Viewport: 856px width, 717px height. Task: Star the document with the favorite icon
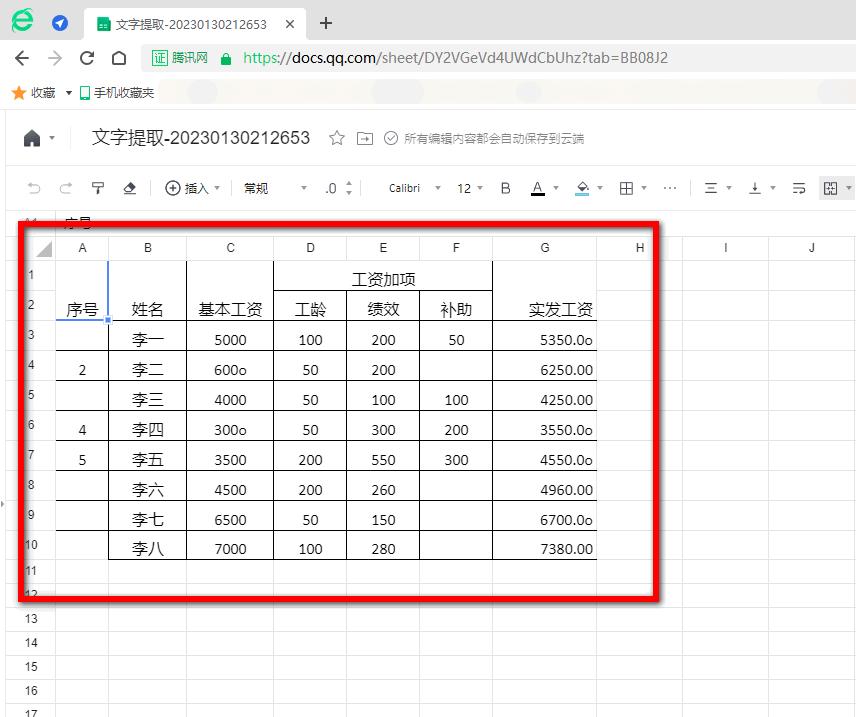coord(337,138)
